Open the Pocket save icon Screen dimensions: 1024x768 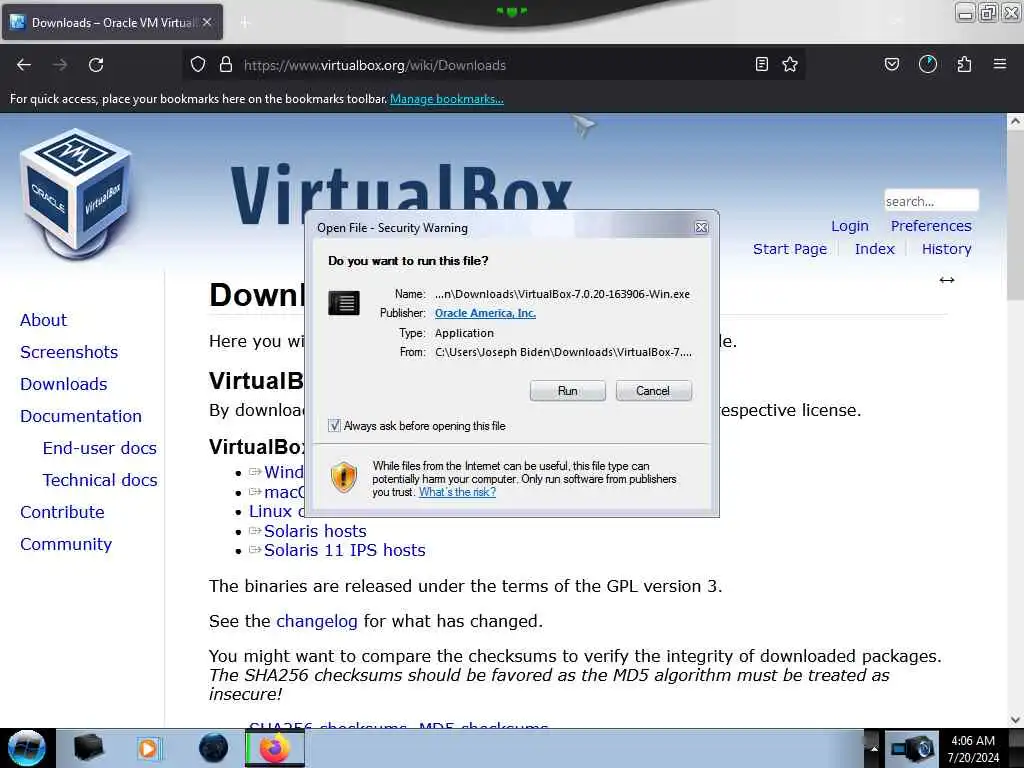click(891, 64)
